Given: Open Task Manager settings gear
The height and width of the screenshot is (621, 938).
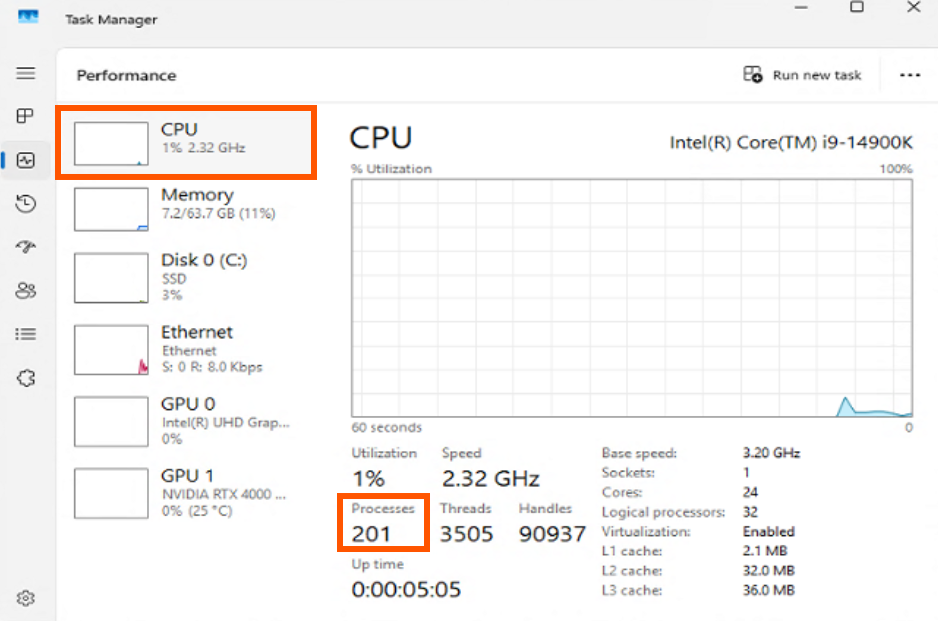Looking at the screenshot, I should 25,598.
